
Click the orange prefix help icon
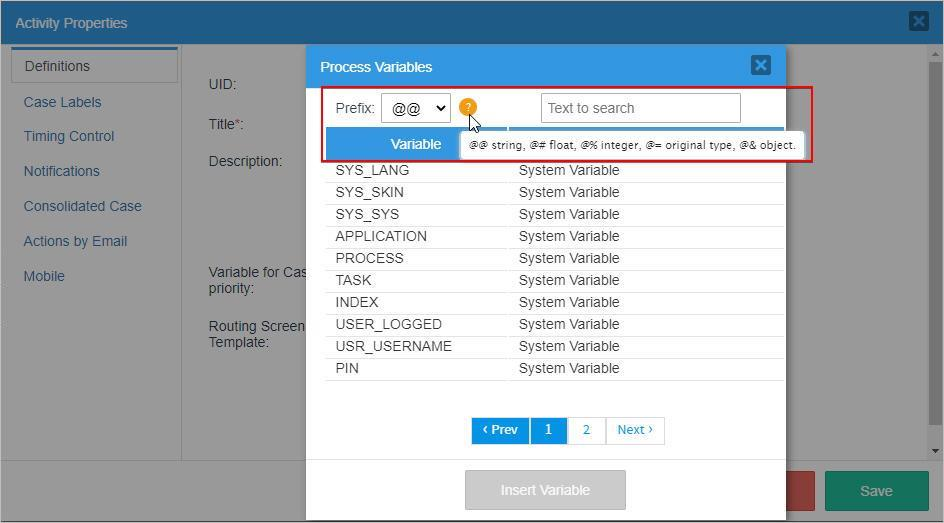tap(467, 107)
